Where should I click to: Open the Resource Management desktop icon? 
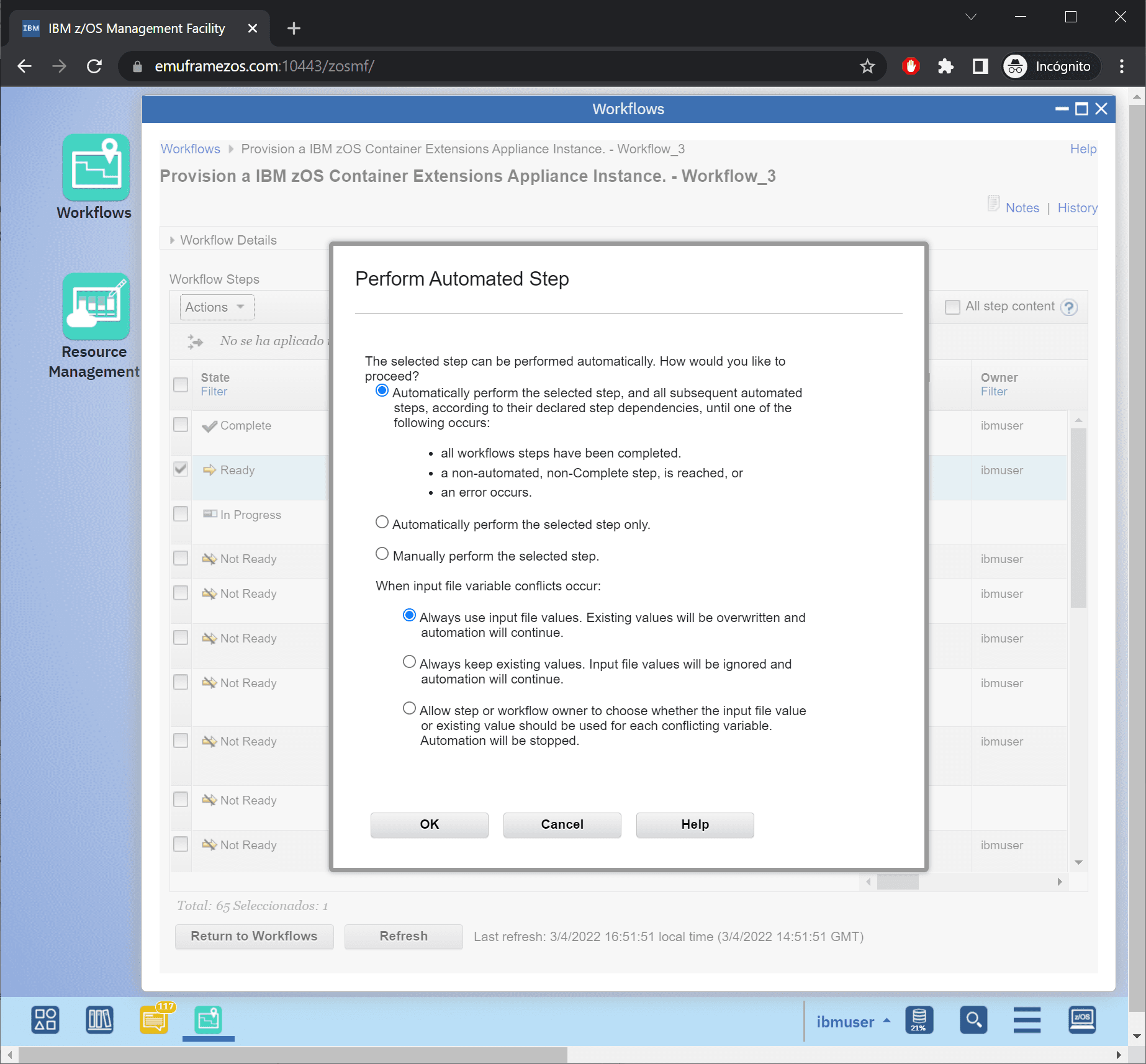tap(96, 307)
